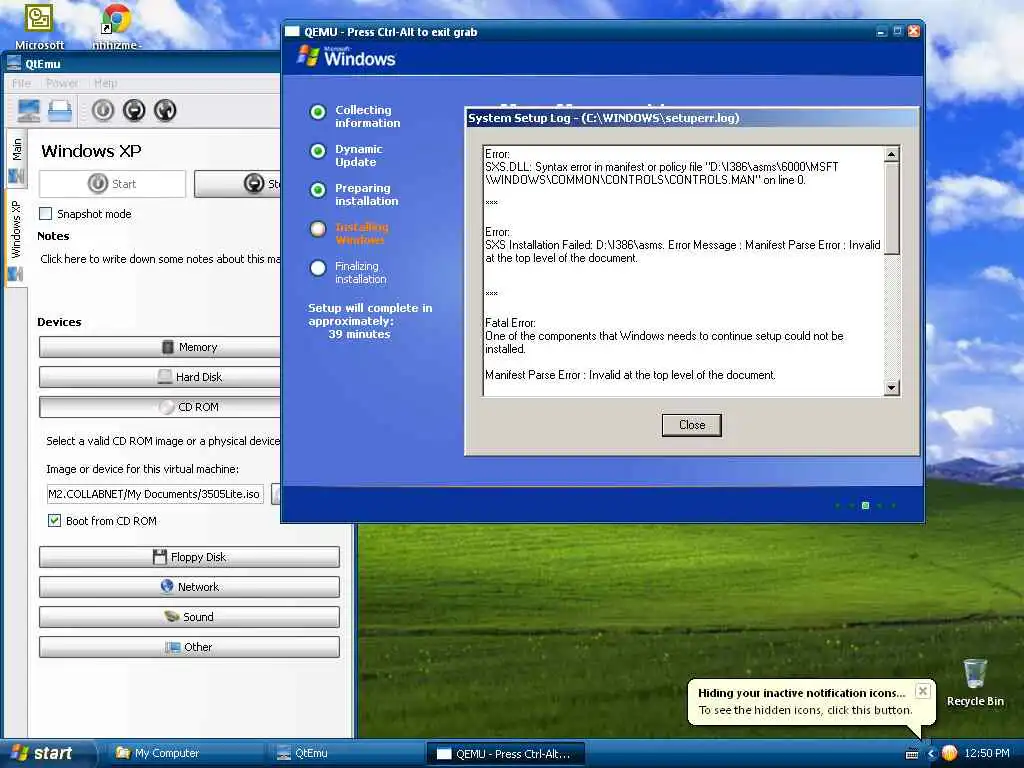Screen dimensions: 1024x768
Task: Open the Chrome desktop shortcut
Action: click(116, 26)
